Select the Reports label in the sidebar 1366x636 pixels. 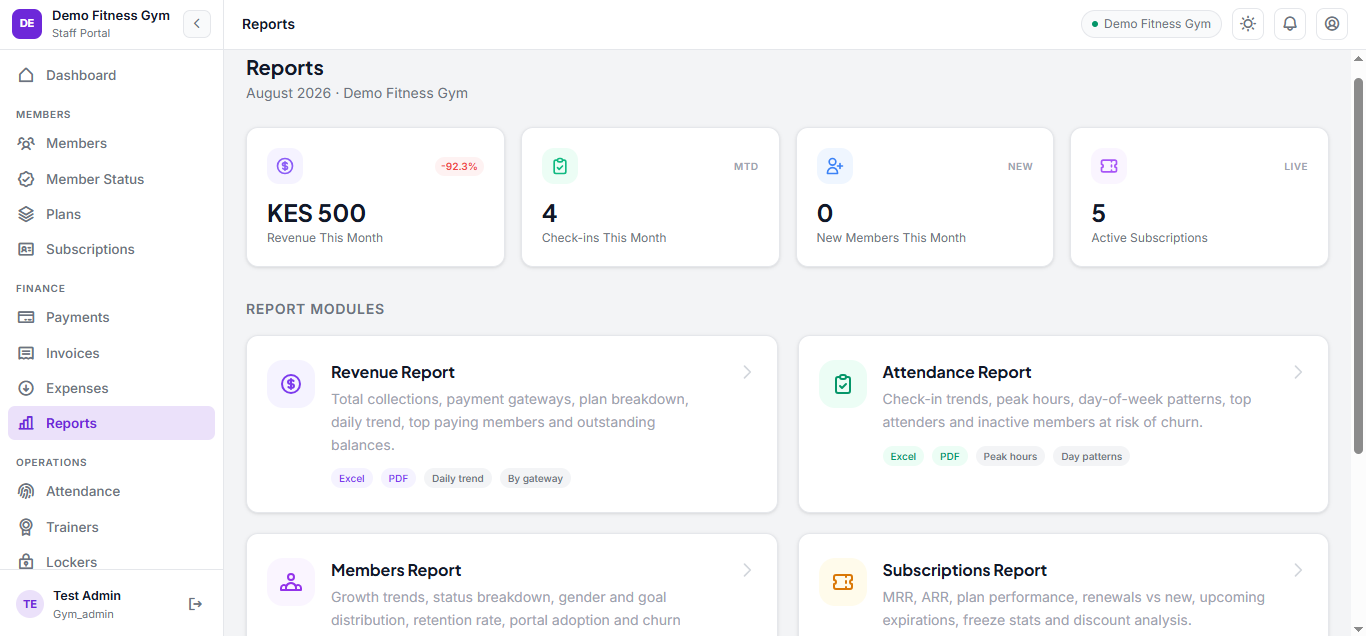click(x=71, y=423)
